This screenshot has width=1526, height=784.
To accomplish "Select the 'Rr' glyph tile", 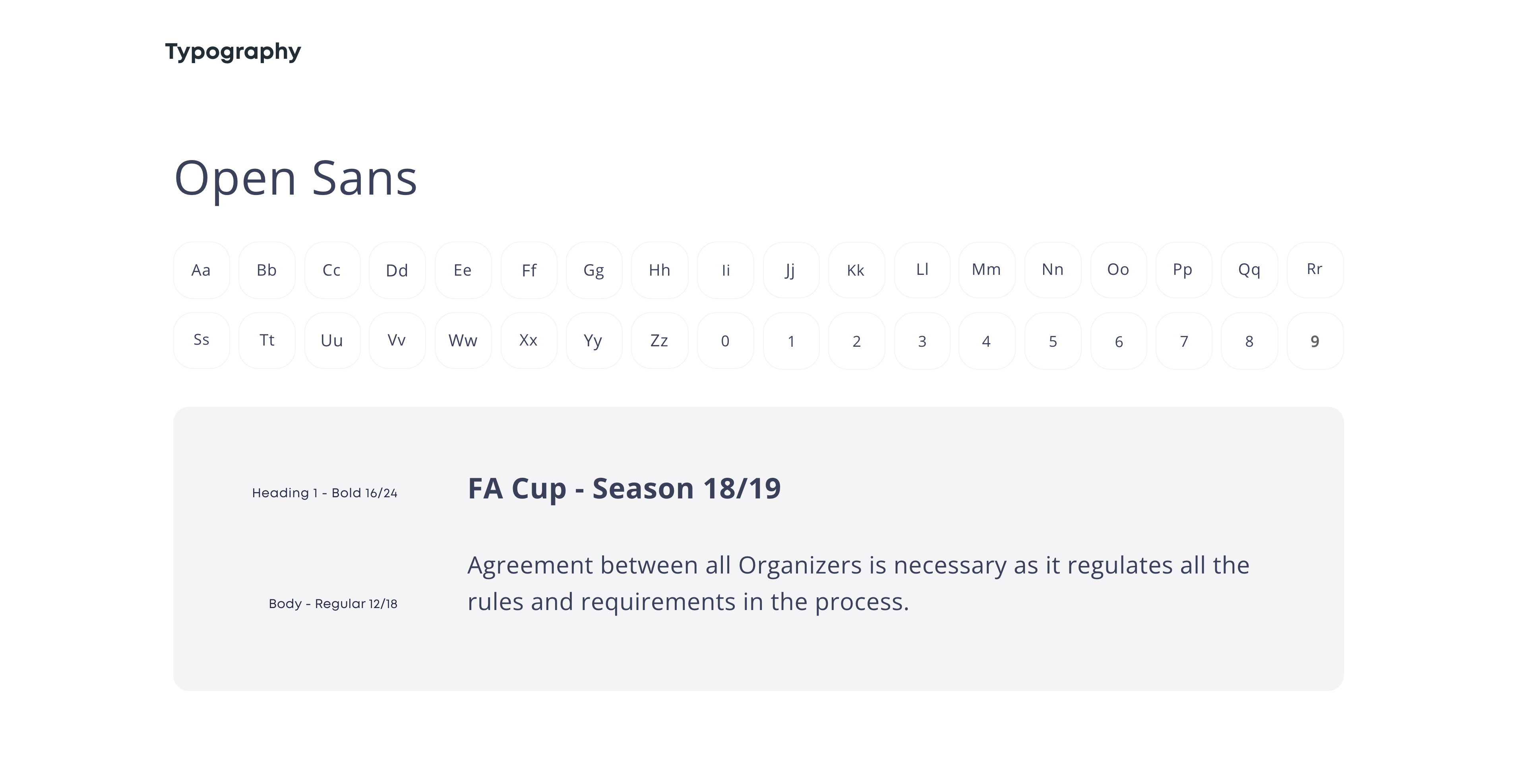I will [x=1315, y=270].
